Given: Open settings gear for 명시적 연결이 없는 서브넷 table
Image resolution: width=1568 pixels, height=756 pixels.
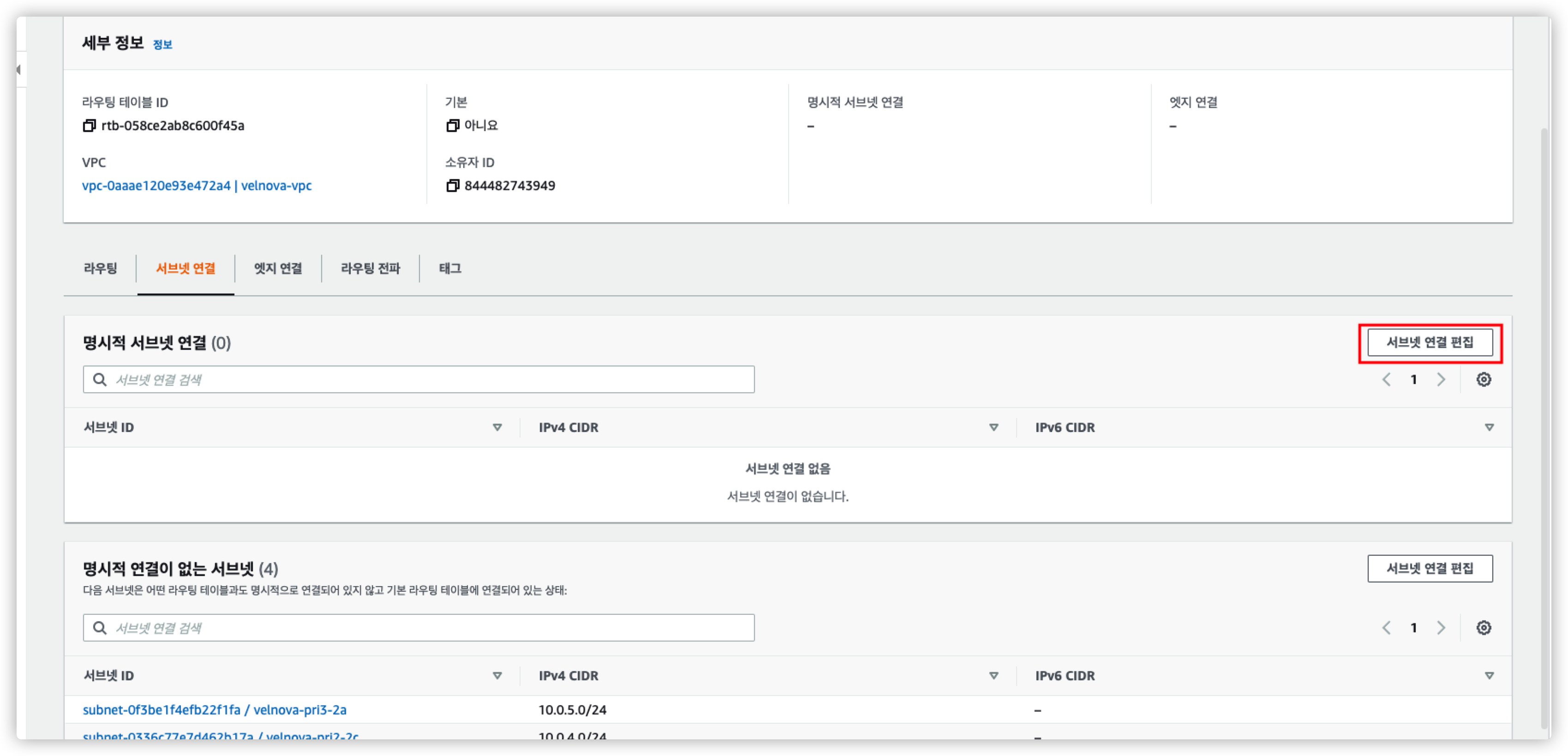Looking at the screenshot, I should (1484, 628).
